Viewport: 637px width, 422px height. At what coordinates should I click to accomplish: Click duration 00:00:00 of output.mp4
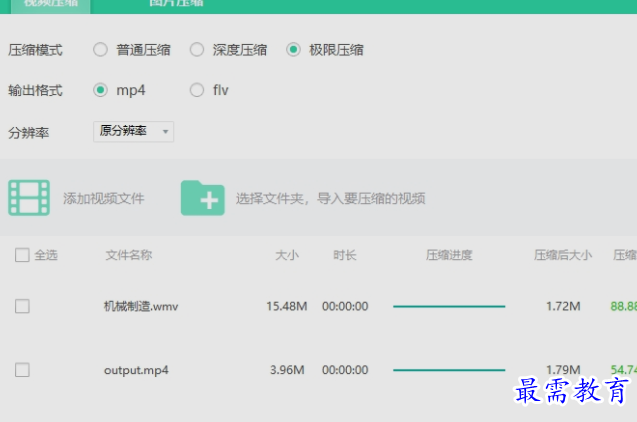345,370
